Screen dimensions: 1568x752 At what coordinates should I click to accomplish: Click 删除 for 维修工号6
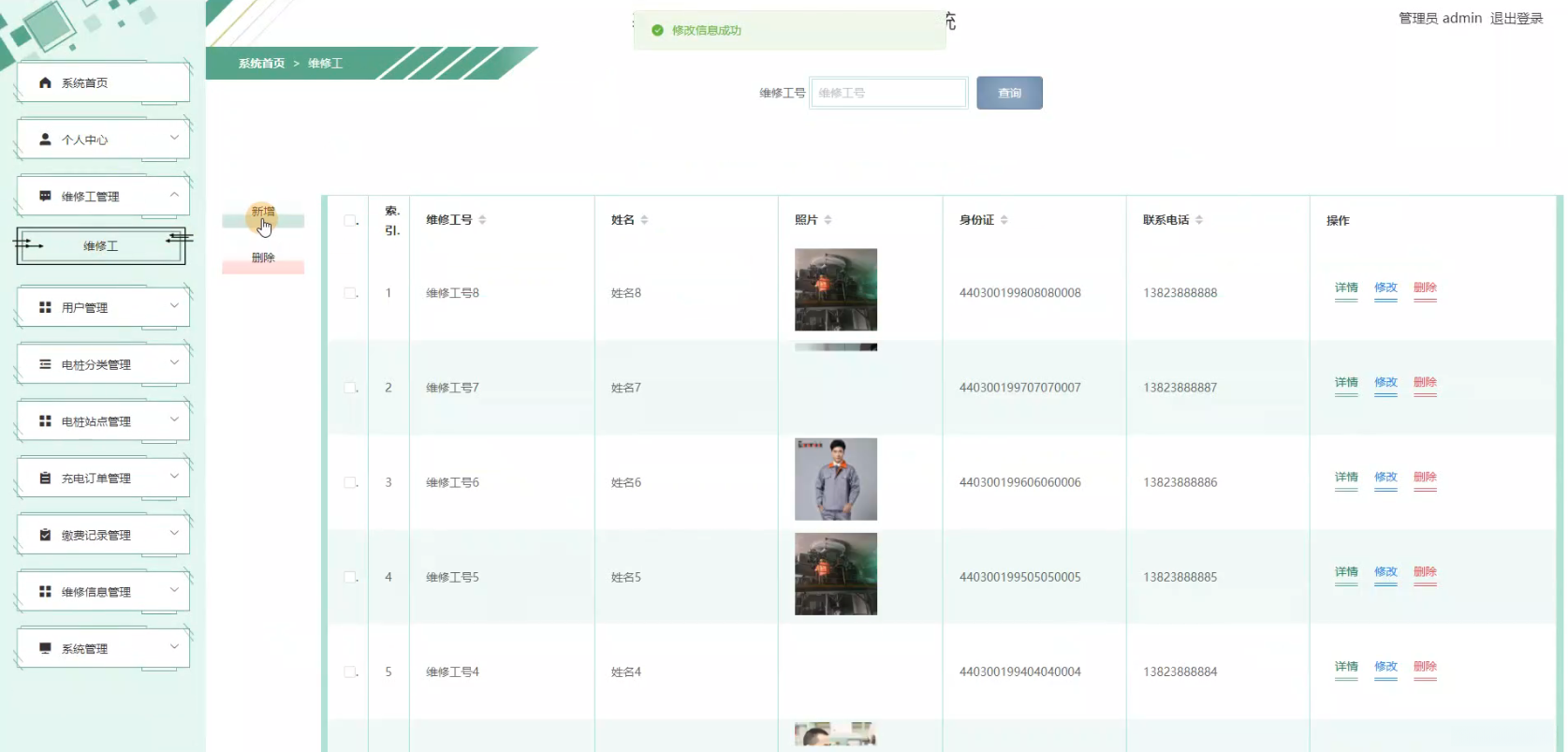click(1425, 478)
